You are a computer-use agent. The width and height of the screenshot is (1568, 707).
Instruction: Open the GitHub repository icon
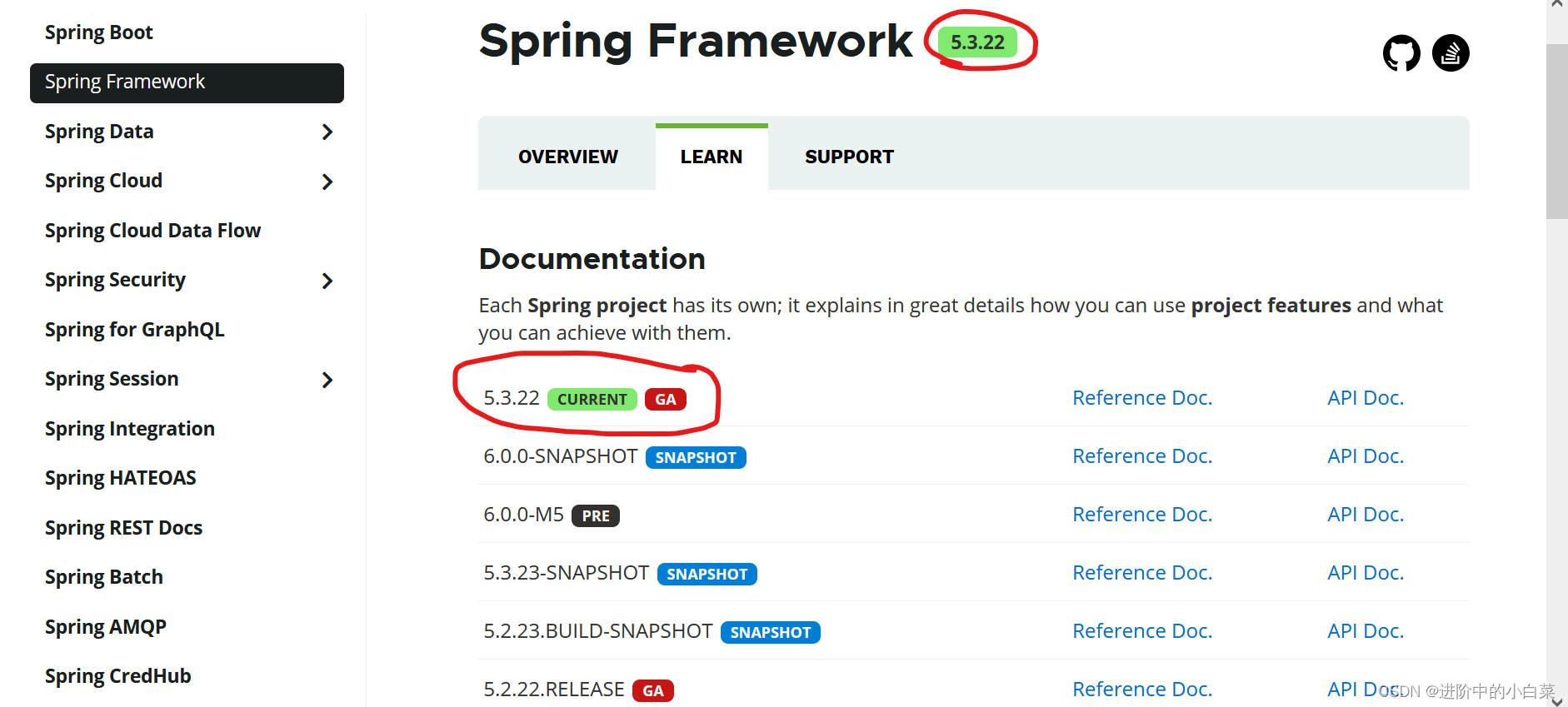1401,53
